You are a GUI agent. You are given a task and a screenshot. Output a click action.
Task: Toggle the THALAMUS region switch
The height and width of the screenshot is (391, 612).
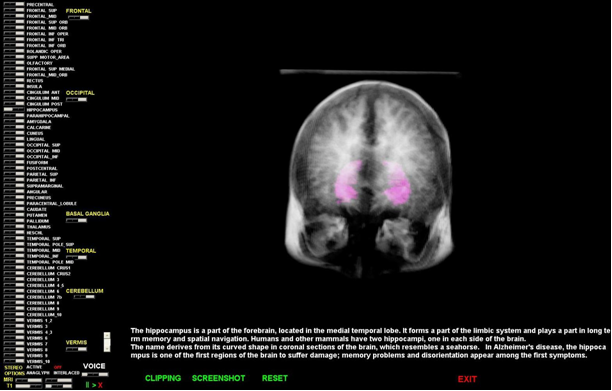(14, 227)
